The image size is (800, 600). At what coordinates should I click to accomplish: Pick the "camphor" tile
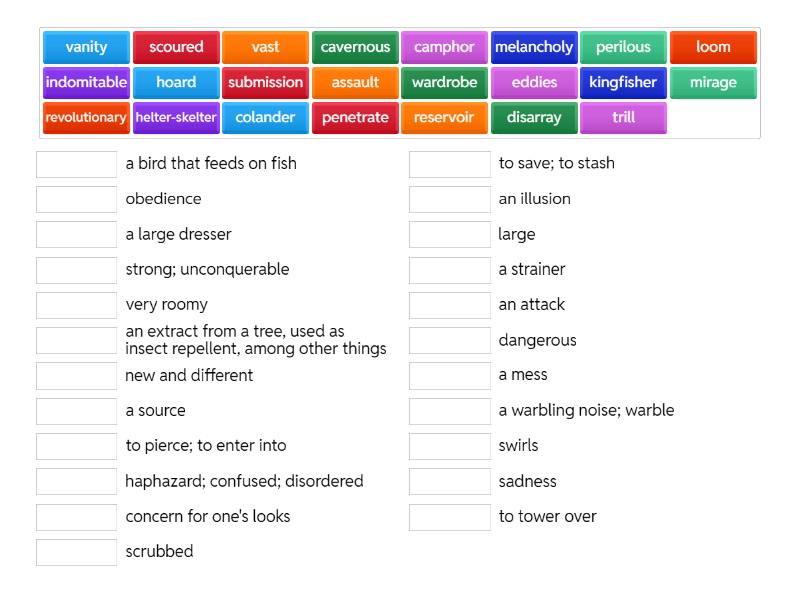pyautogui.click(x=444, y=47)
